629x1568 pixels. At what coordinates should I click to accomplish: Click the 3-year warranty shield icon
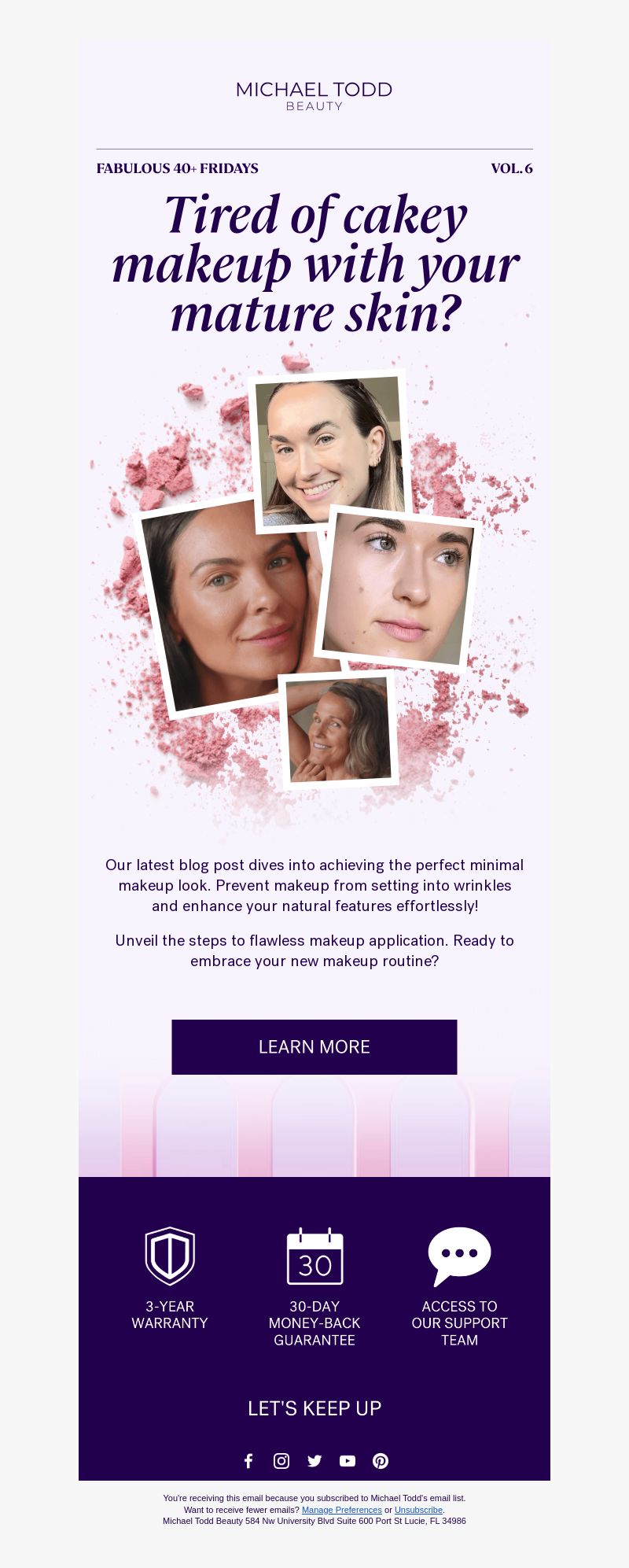(170, 1256)
